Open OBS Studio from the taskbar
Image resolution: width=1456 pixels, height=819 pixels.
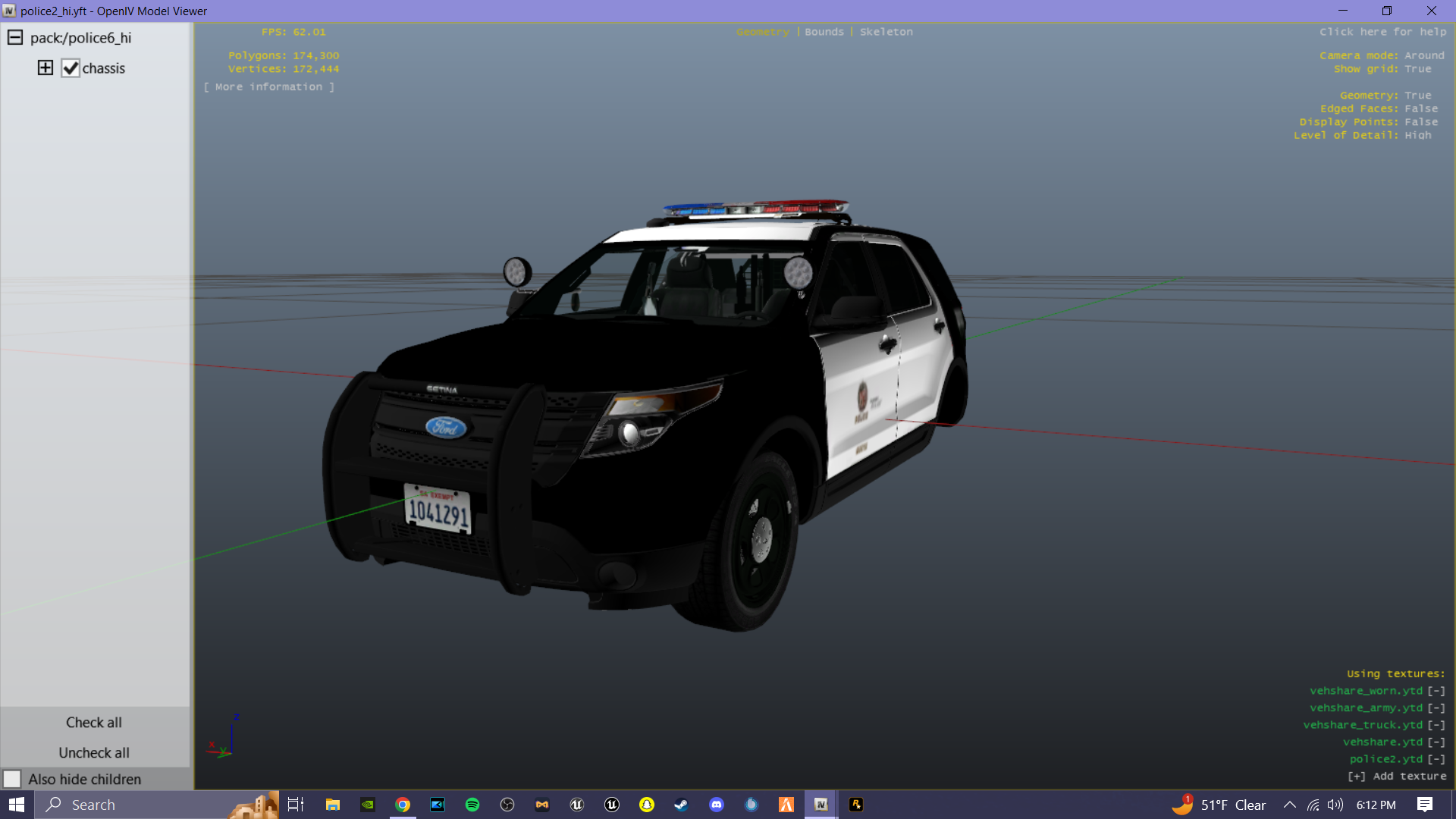pos(507,805)
